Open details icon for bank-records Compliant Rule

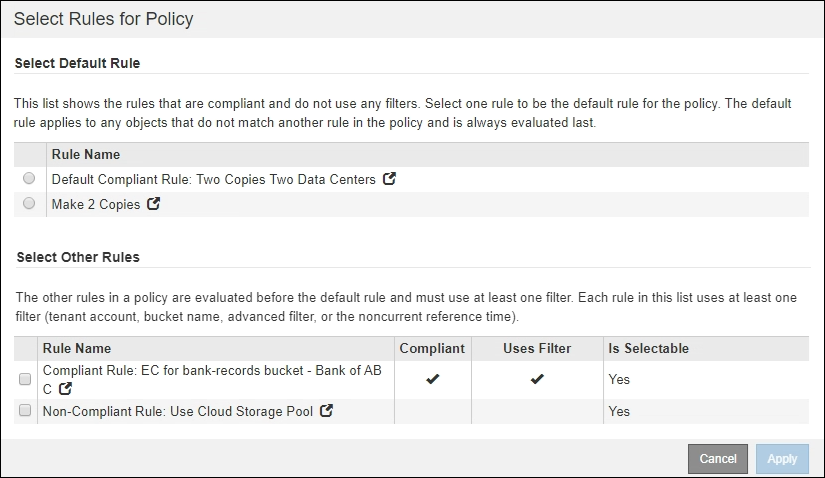[x=67, y=389]
